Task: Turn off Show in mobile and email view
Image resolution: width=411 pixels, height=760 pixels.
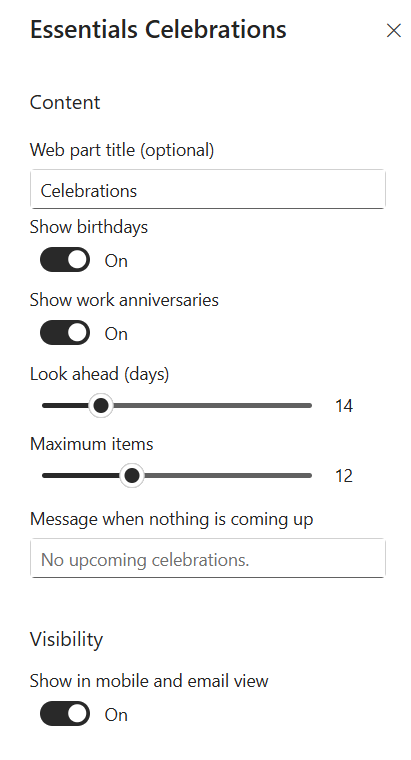Action: click(x=65, y=713)
